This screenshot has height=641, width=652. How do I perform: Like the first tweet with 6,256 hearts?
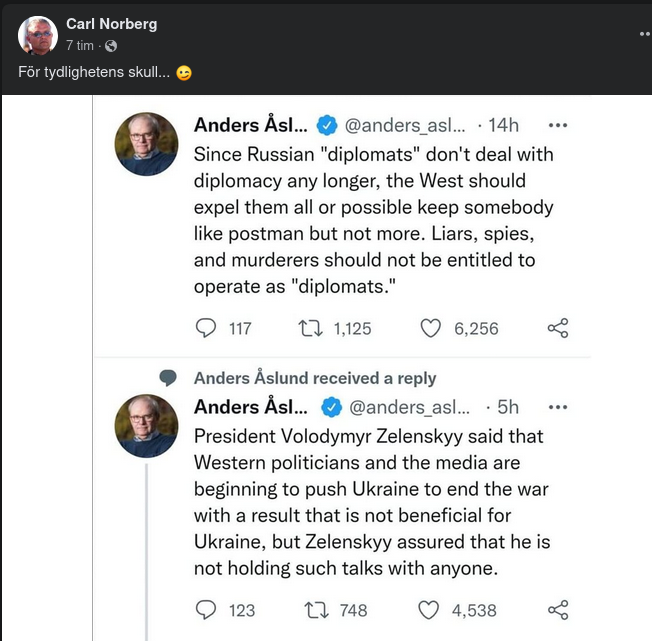(431, 328)
